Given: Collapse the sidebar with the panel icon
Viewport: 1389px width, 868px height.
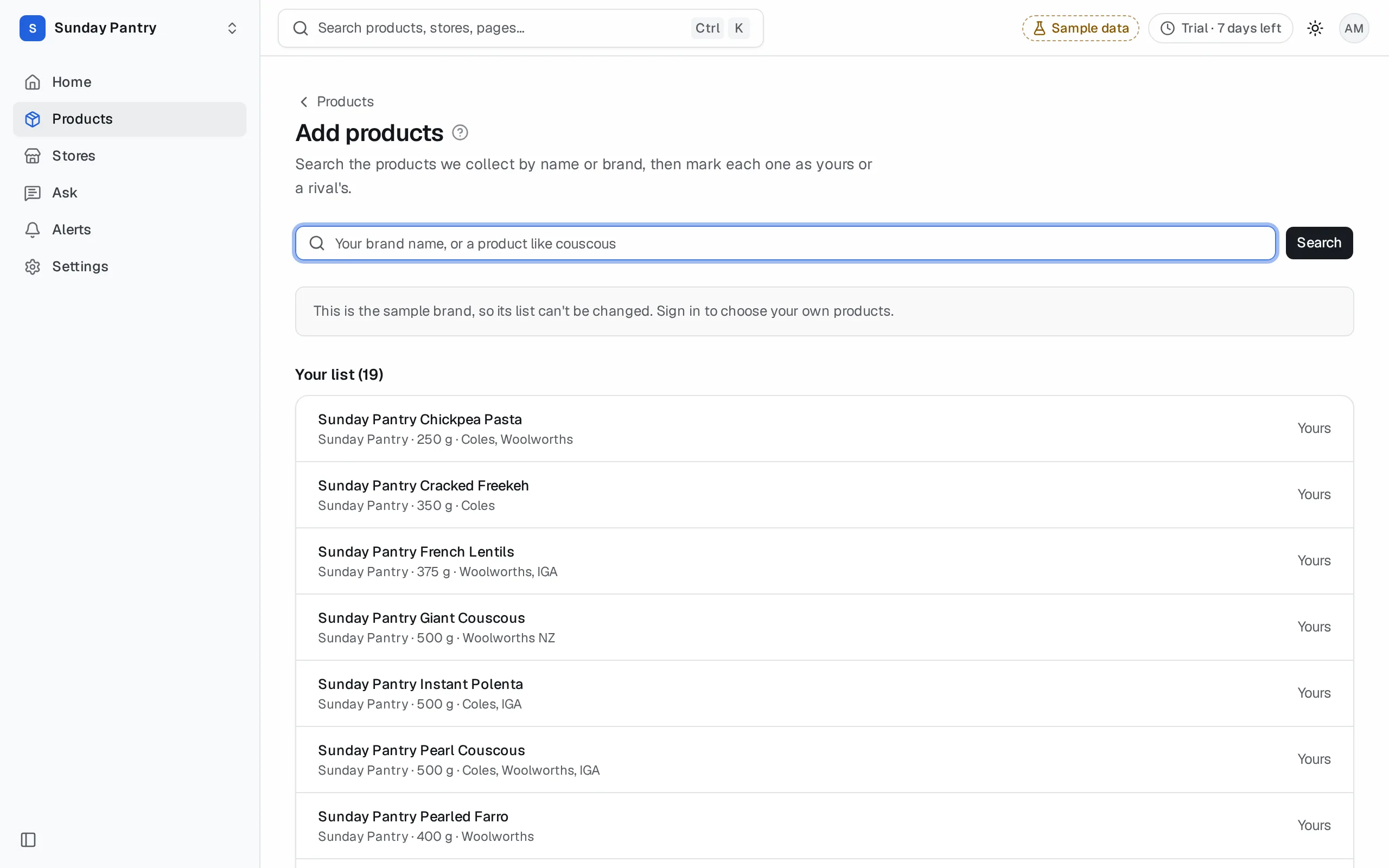Looking at the screenshot, I should click(28, 840).
